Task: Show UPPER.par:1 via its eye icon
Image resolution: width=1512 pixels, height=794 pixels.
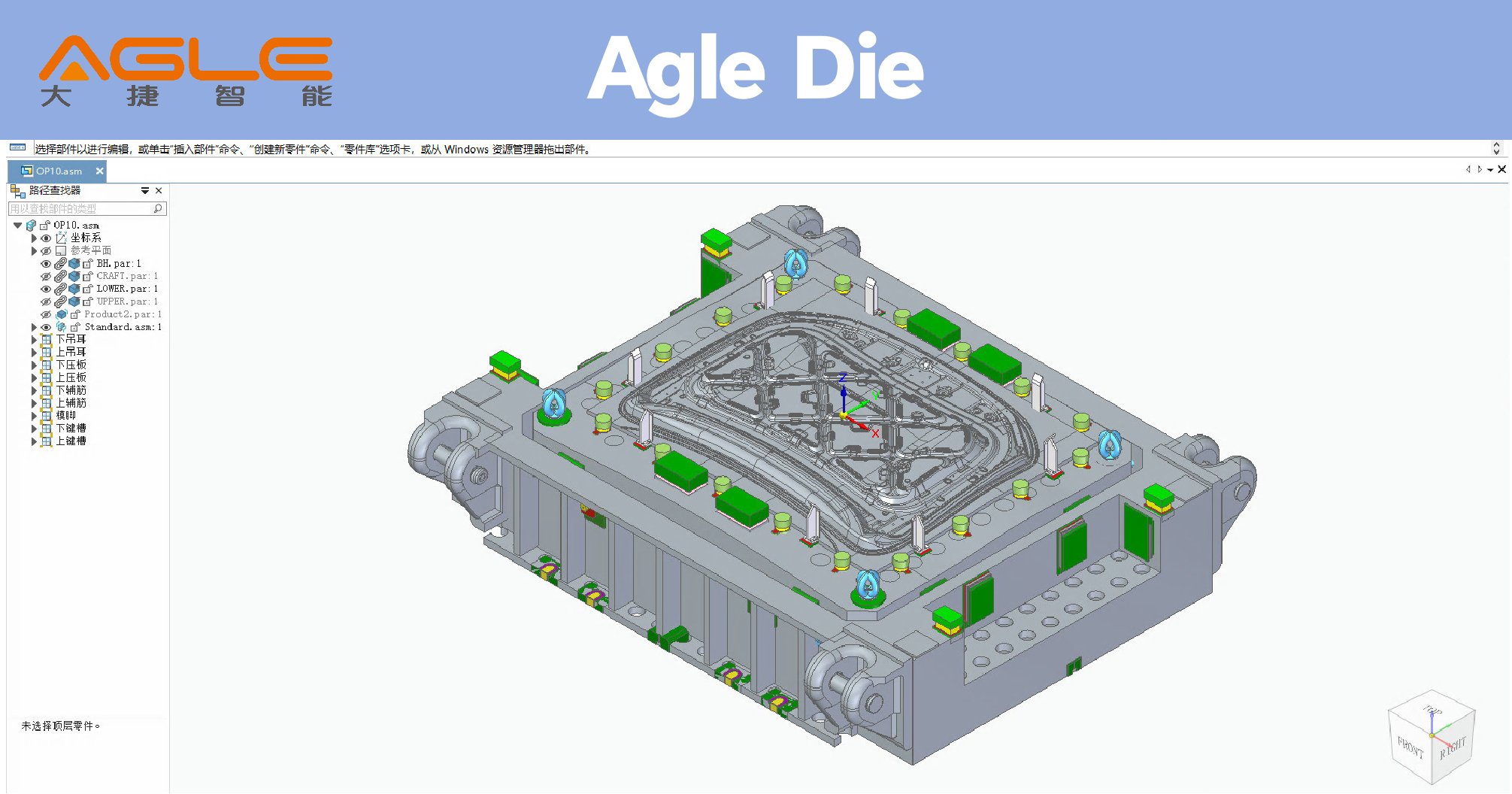Action: pyautogui.click(x=46, y=302)
